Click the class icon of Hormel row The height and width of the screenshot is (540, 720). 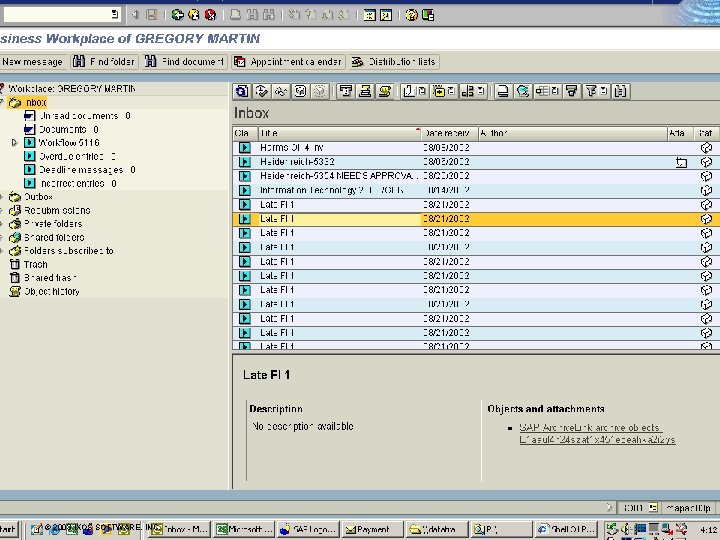coord(245,147)
